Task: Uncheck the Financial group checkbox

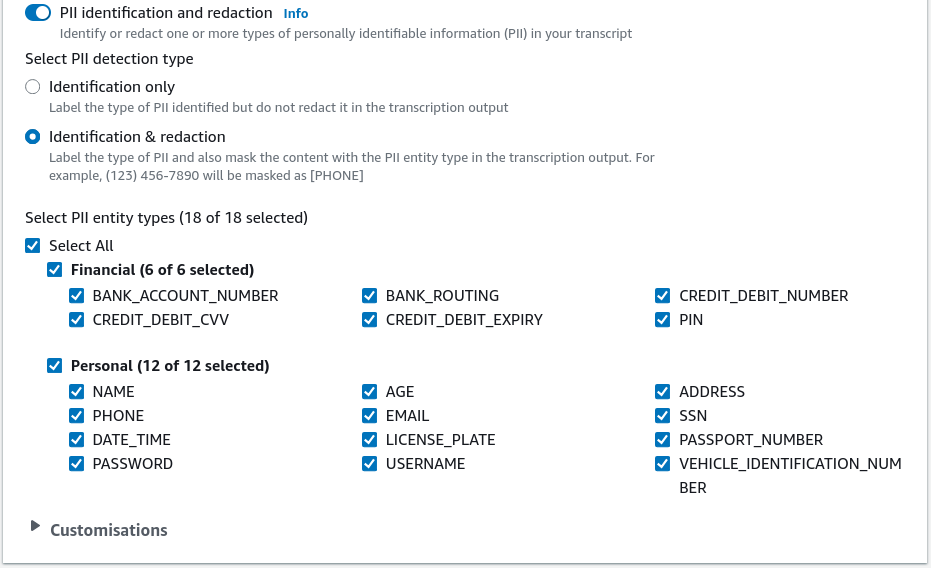Action: point(55,270)
